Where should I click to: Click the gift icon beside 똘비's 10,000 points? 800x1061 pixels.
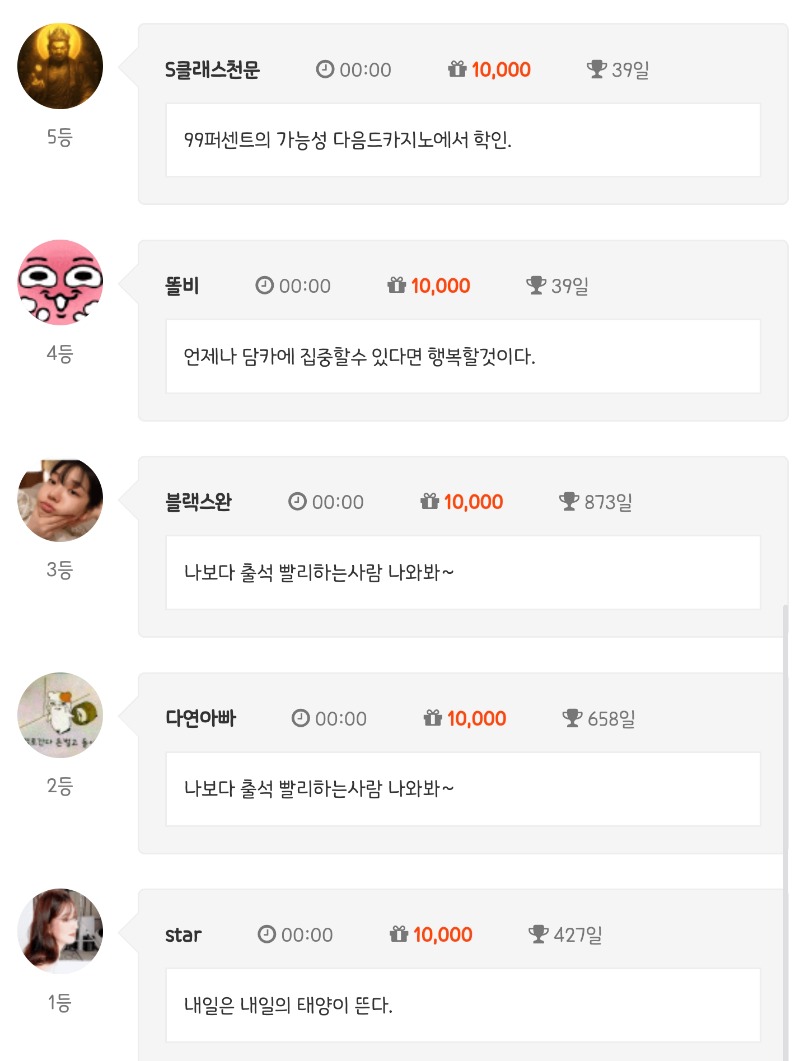pos(397,286)
